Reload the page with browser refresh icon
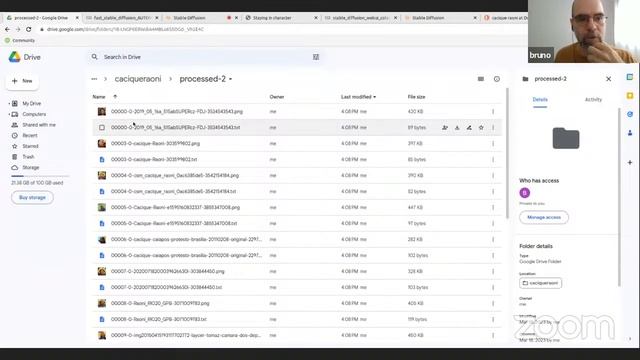This screenshot has width=640, height=360. 29,29
